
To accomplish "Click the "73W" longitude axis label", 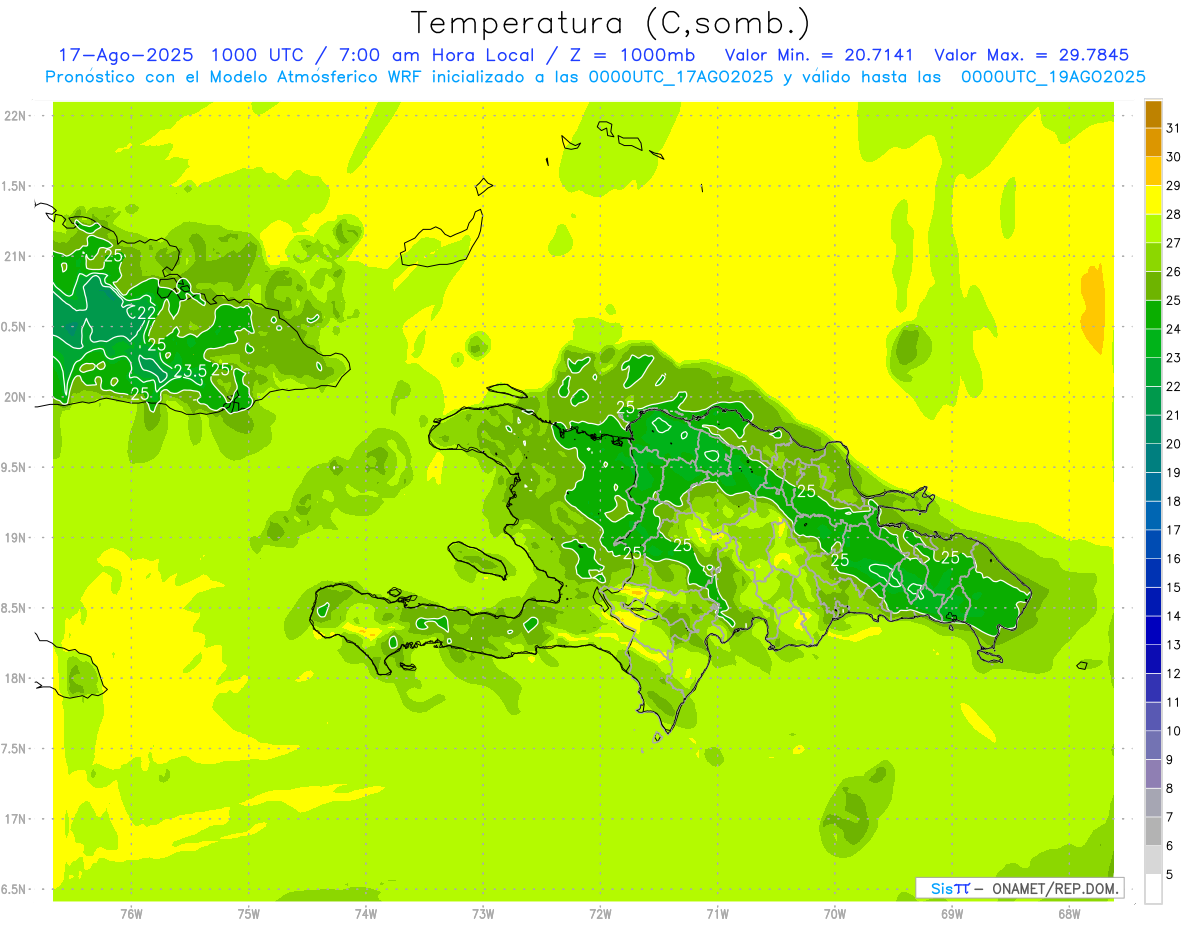I will coord(483,913).
